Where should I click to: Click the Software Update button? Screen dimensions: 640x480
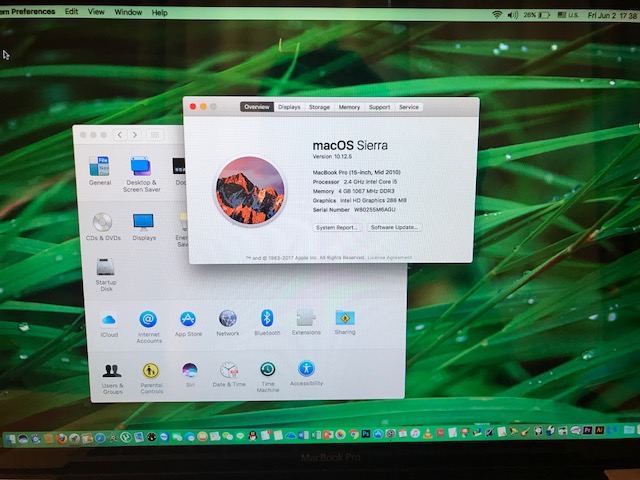[395, 228]
